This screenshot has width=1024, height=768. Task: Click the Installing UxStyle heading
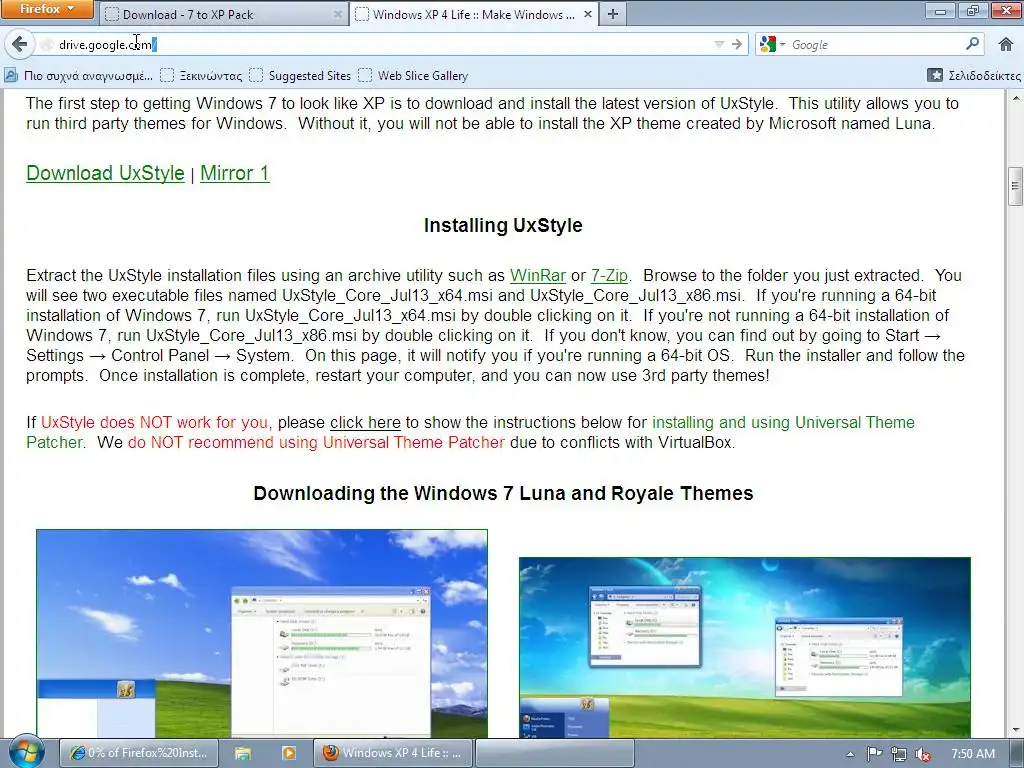pyautogui.click(x=503, y=225)
